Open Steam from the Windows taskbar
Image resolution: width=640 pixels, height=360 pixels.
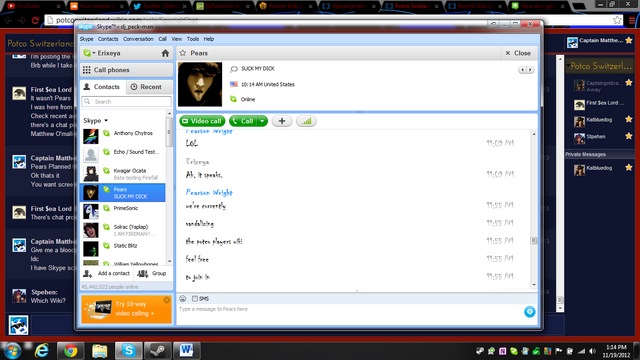(x=158, y=351)
